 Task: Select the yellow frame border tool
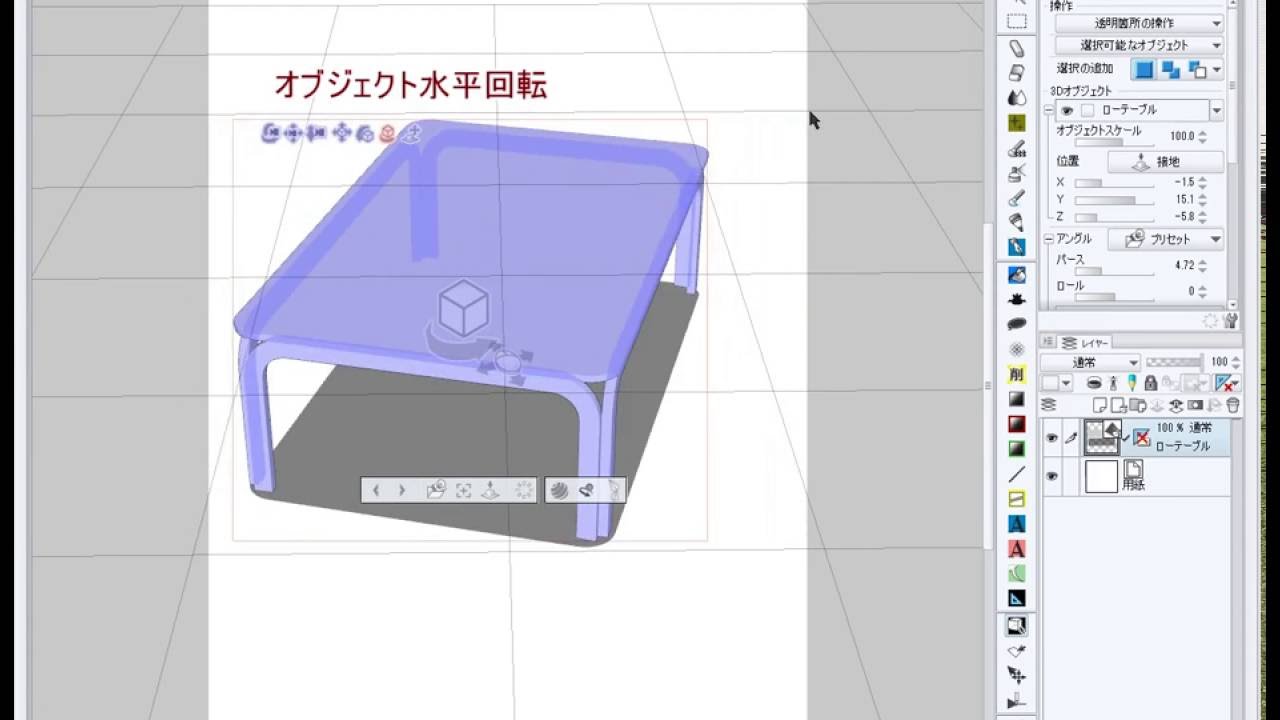pos(1017,499)
